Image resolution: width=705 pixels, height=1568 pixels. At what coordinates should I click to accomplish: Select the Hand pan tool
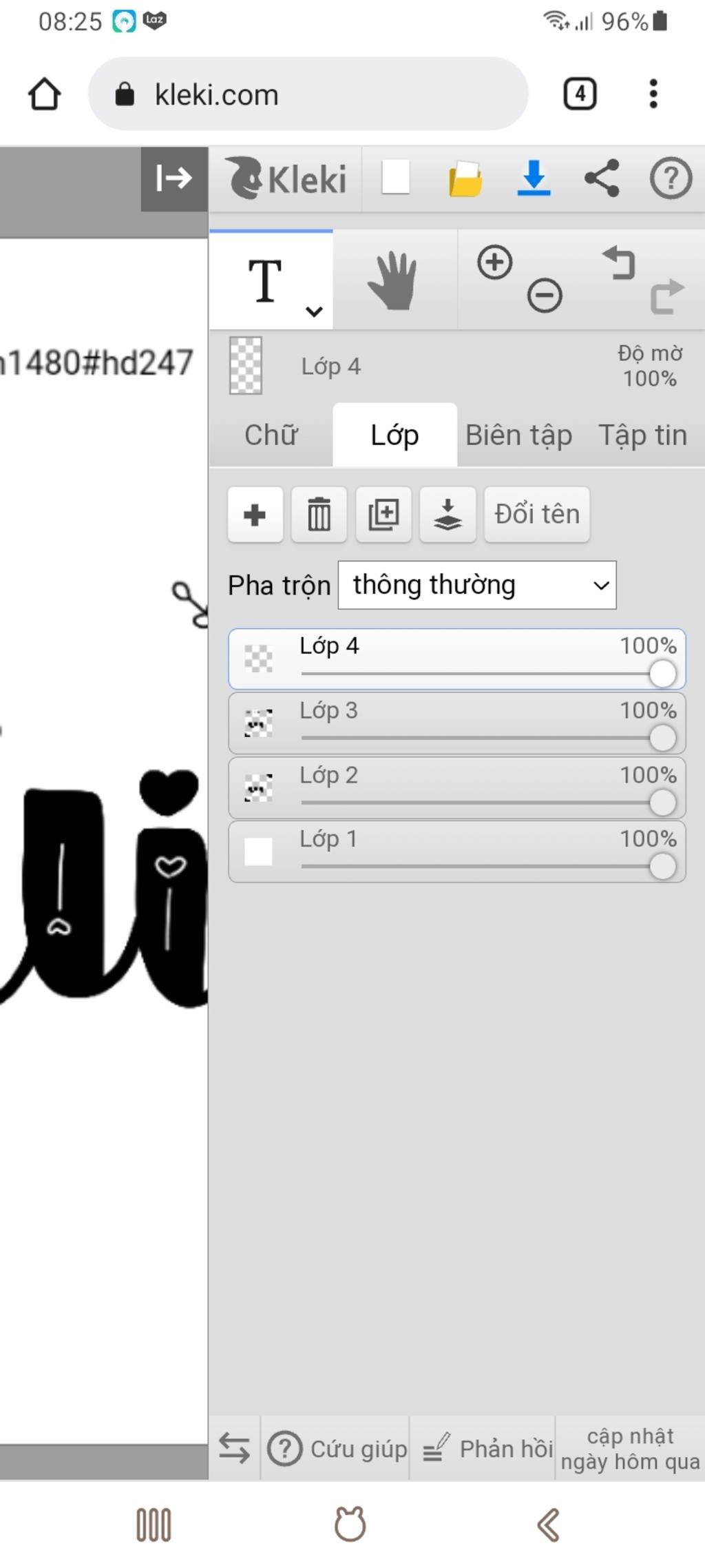tap(394, 280)
